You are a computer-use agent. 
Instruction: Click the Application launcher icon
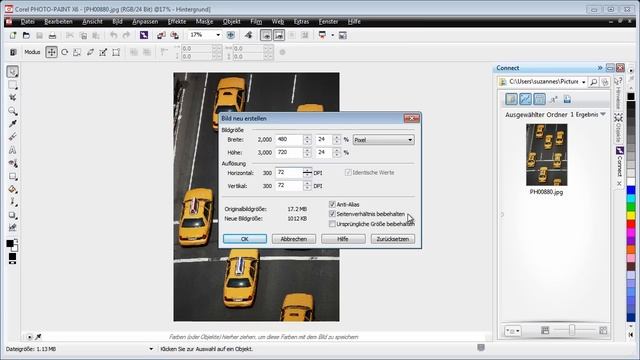click(x=322, y=36)
